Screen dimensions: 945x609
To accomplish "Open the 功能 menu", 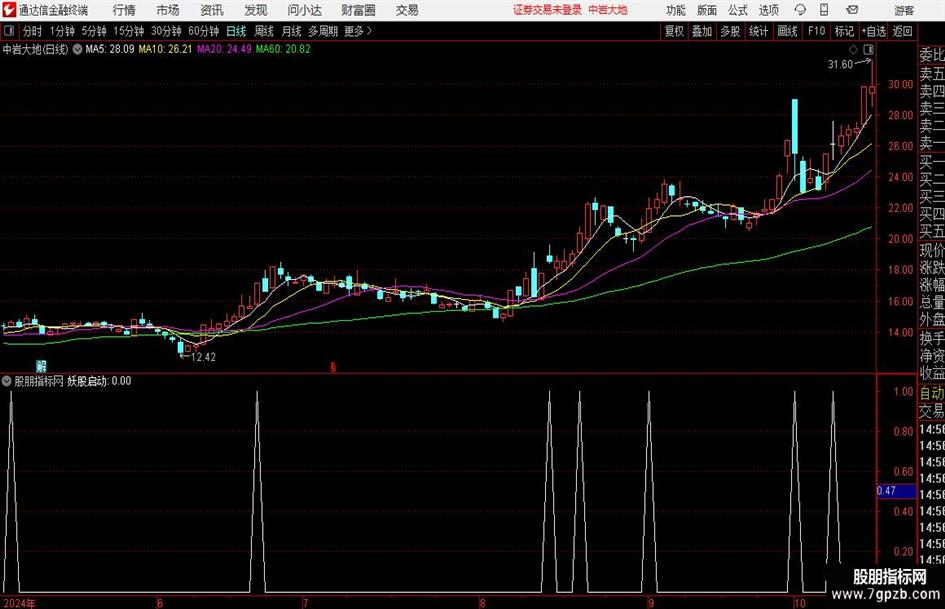I will point(676,10).
